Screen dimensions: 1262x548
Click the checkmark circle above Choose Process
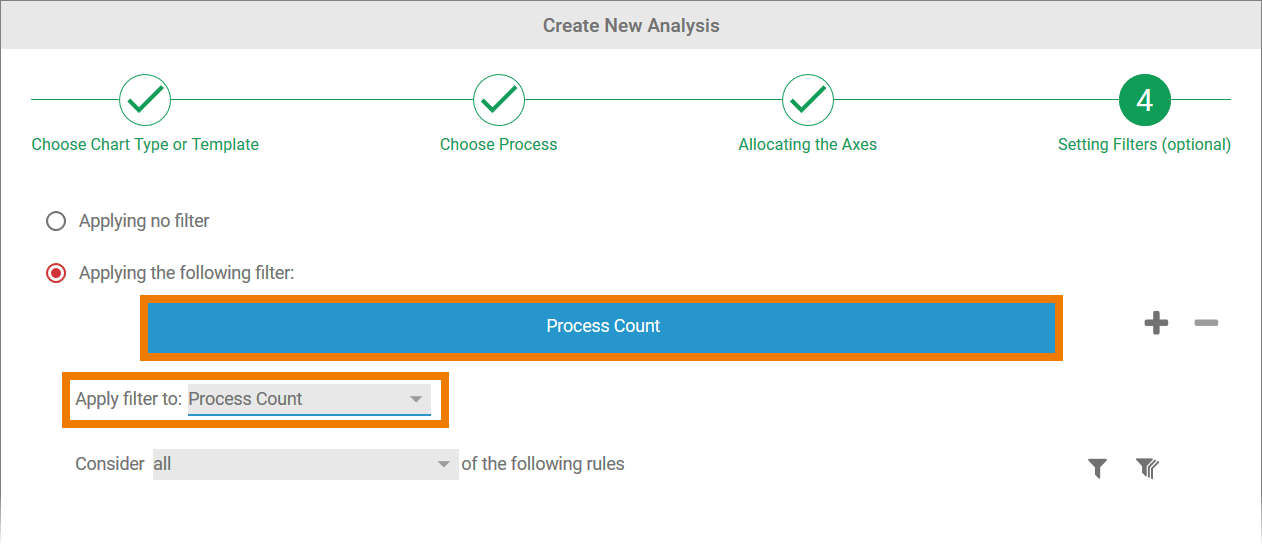click(499, 99)
